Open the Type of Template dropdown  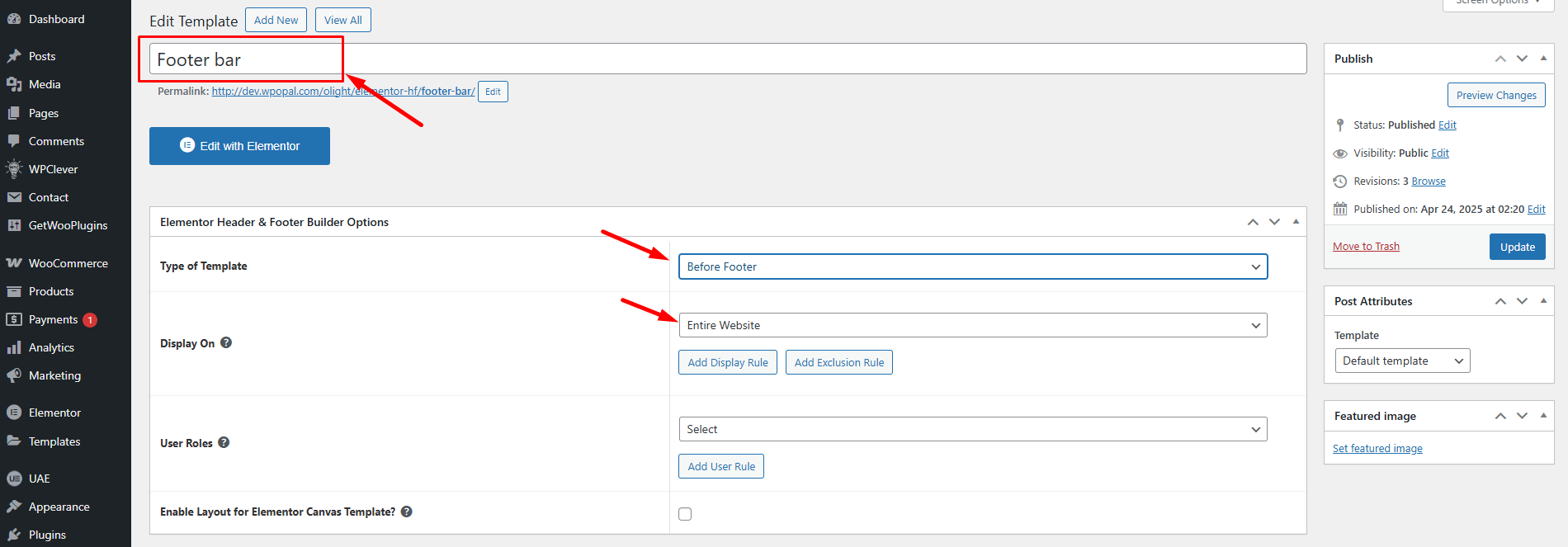[972, 266]
